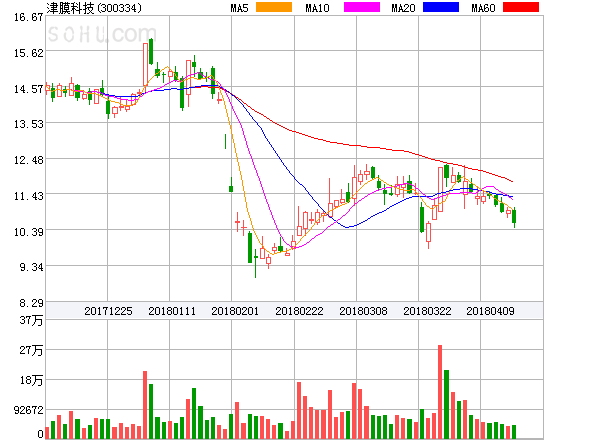This screenshot has width=600, height=440.
Task: Click the orange MA5 legend swatch
Action: tap(274, 7)
